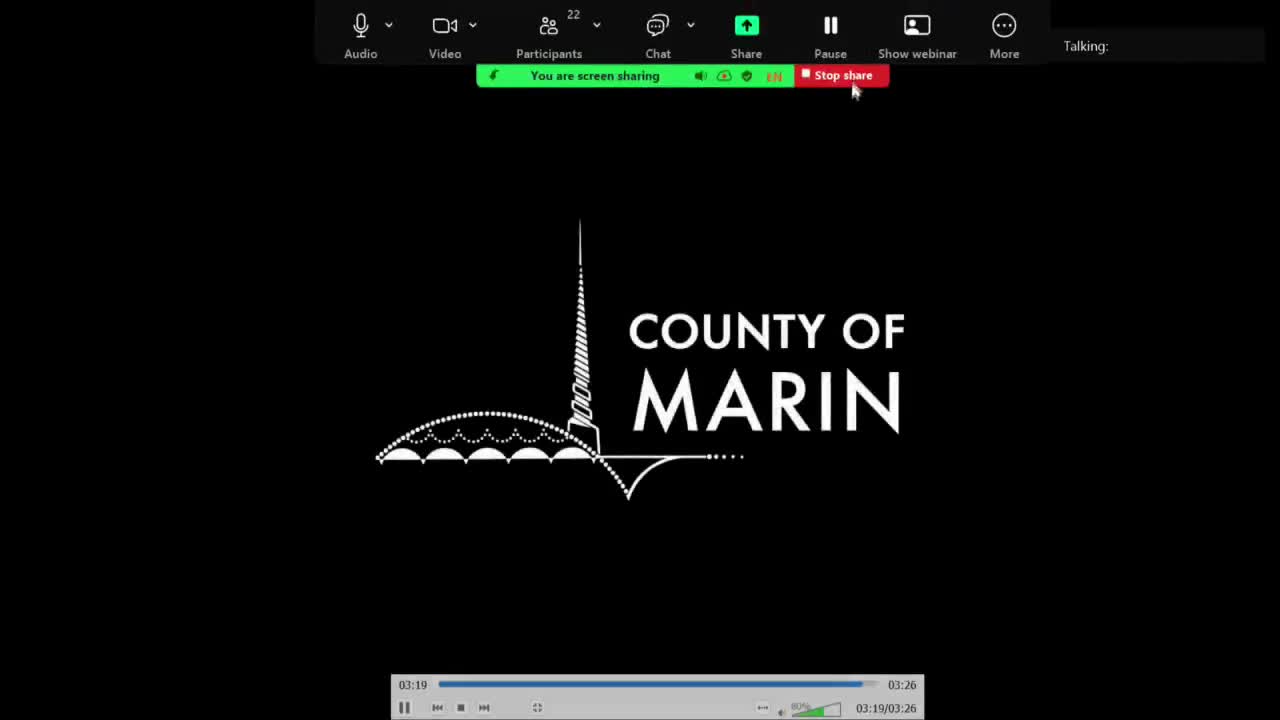The height and width of the screenshot is (720, 1280).
Task: Stop the media player playback
Action: (461, 708)
